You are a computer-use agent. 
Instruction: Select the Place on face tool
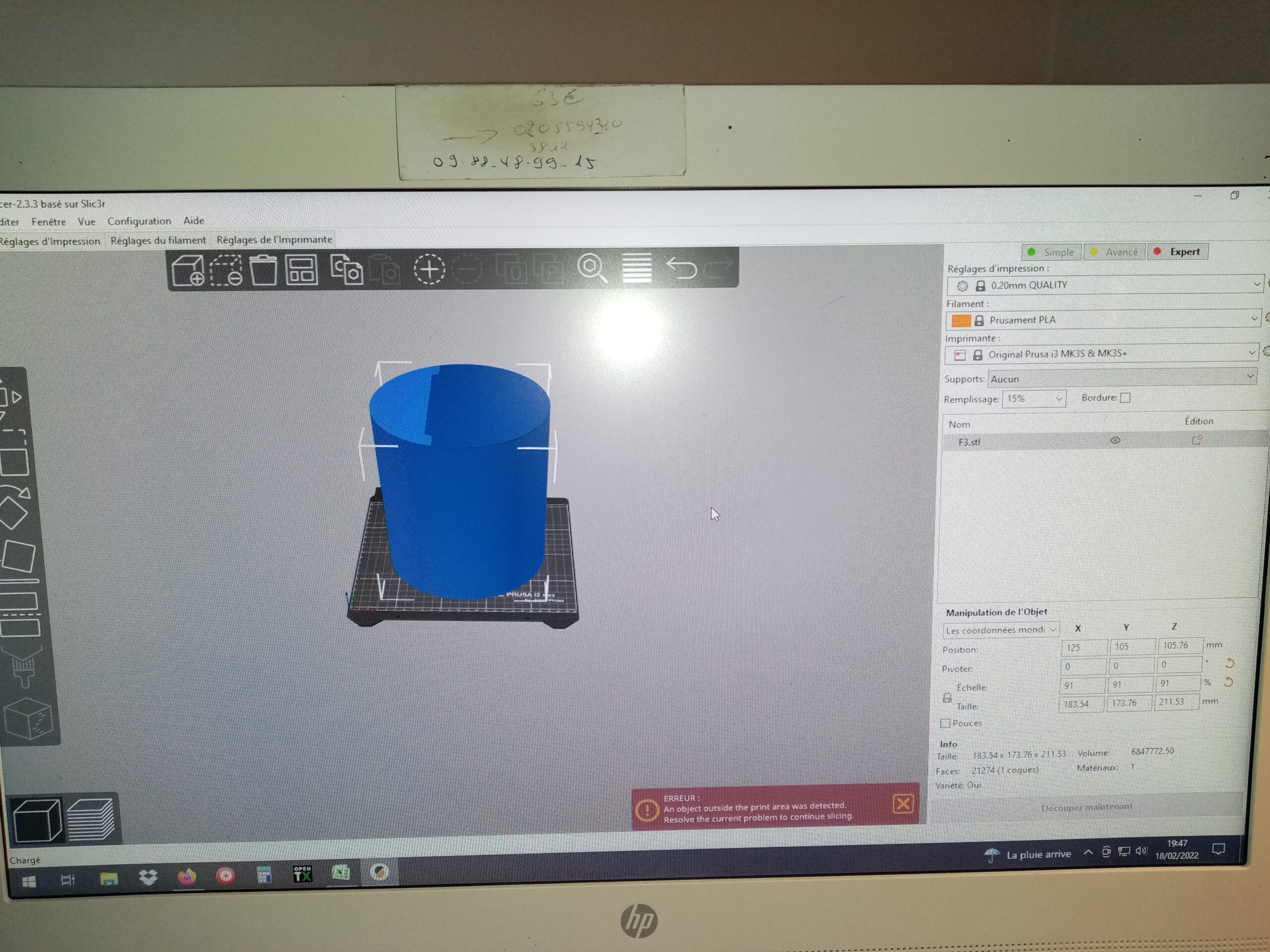click(17, 556)
